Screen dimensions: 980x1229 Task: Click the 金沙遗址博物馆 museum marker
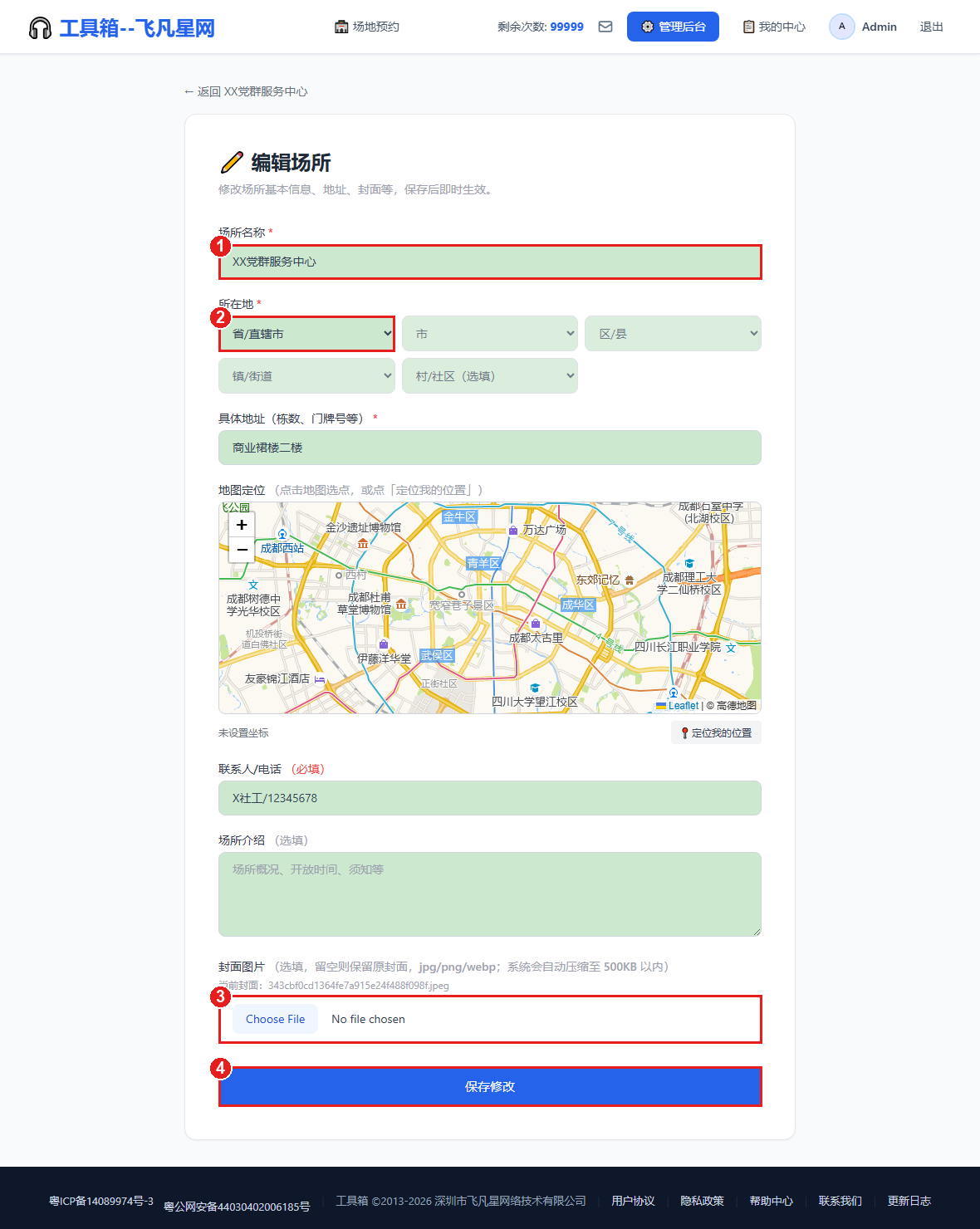(363, 543)
